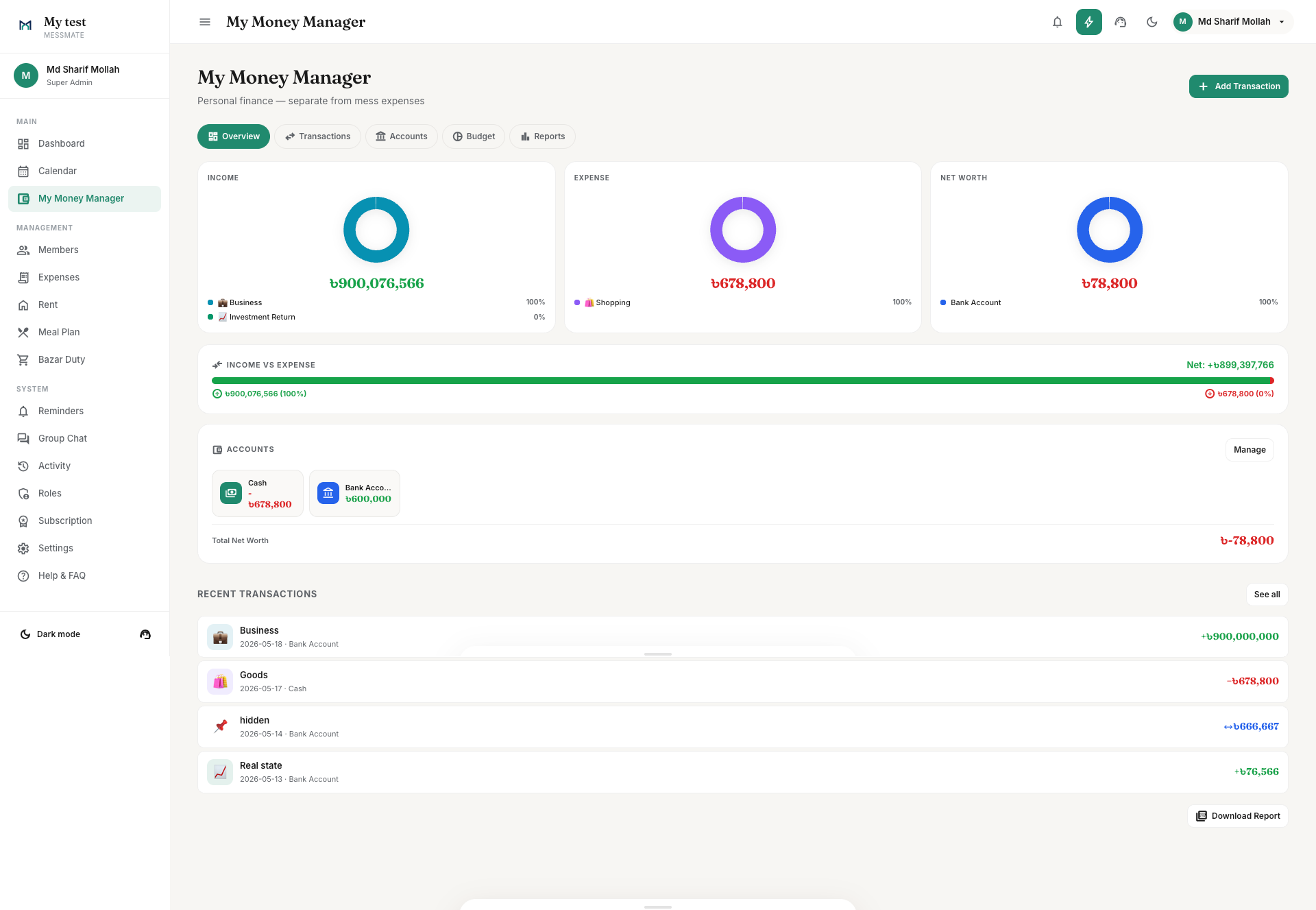
Task: Click the user avatar in top header
Action: (x=1182, y=22)
